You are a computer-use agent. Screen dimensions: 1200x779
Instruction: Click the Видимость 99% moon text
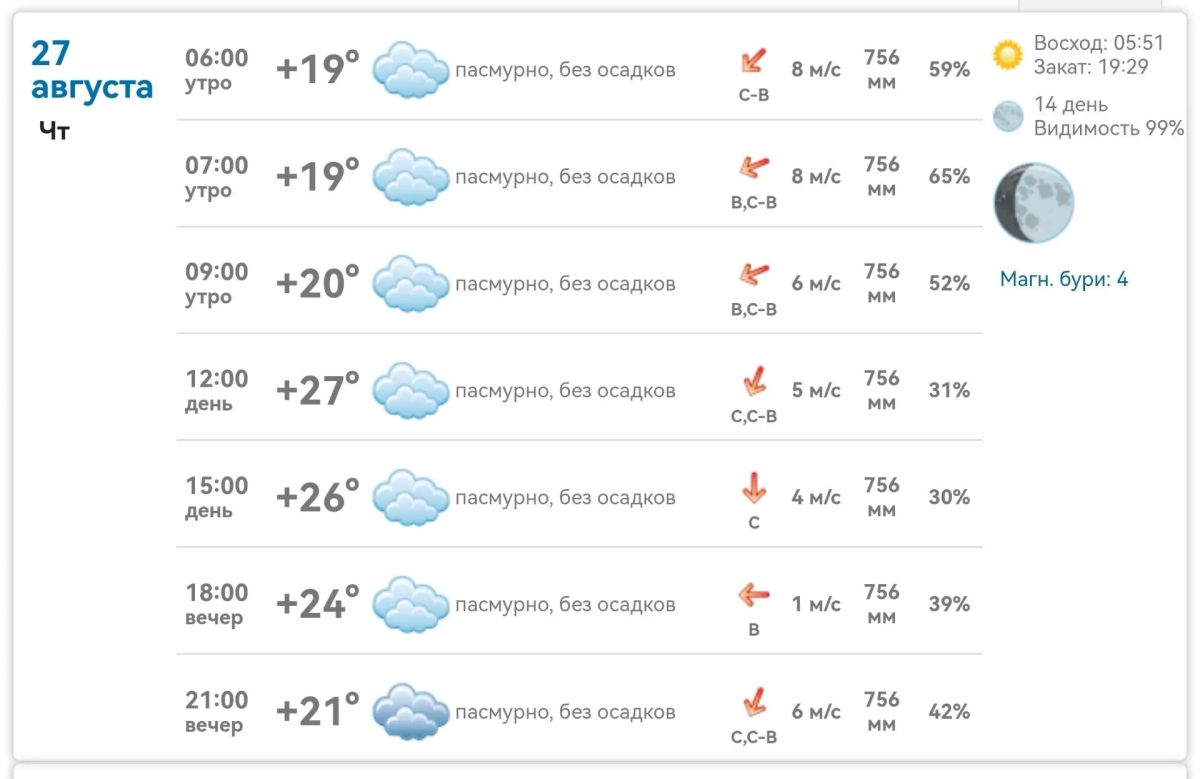coord(1109,128)
